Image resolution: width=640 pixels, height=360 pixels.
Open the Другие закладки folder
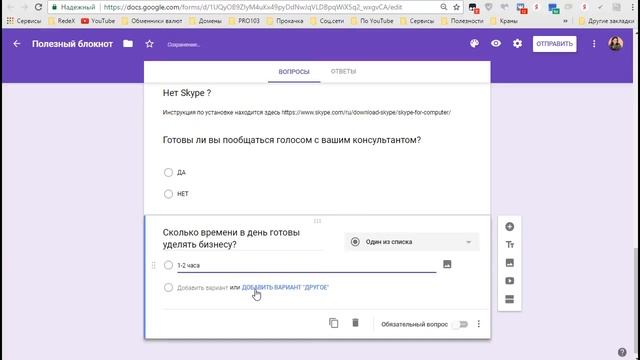click(x=607, y=21)
